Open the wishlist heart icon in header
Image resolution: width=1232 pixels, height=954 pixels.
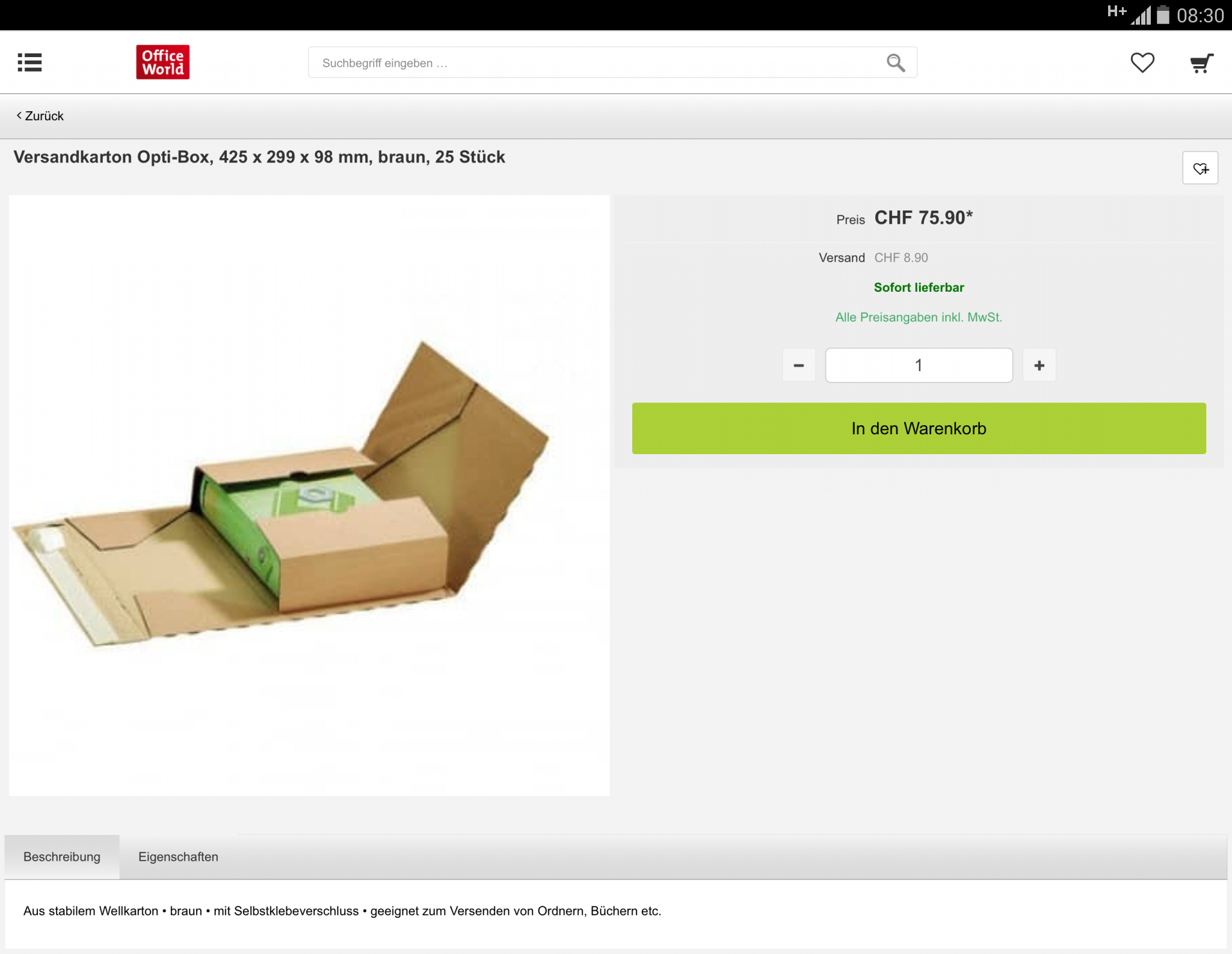pyautogui.click(x=1142, y=63)
